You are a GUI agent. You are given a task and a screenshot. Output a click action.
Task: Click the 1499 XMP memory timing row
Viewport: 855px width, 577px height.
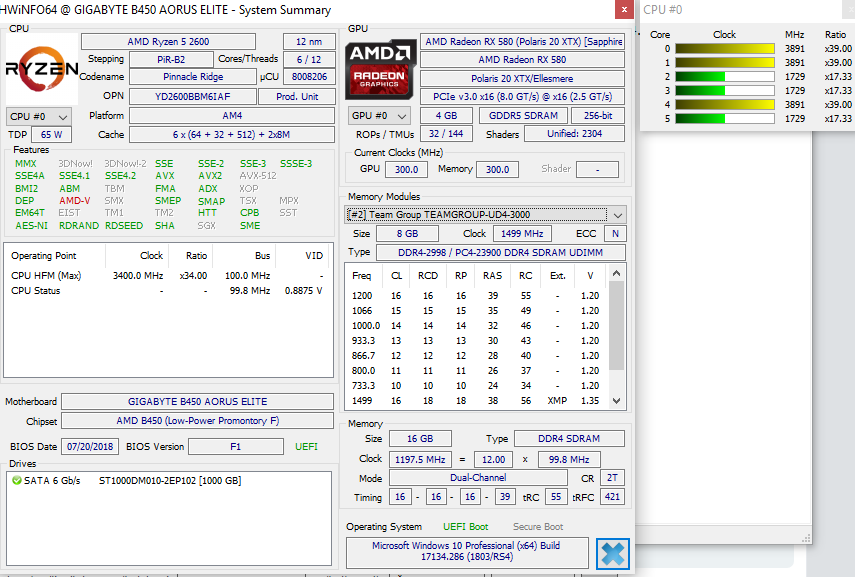coord(476,401)
